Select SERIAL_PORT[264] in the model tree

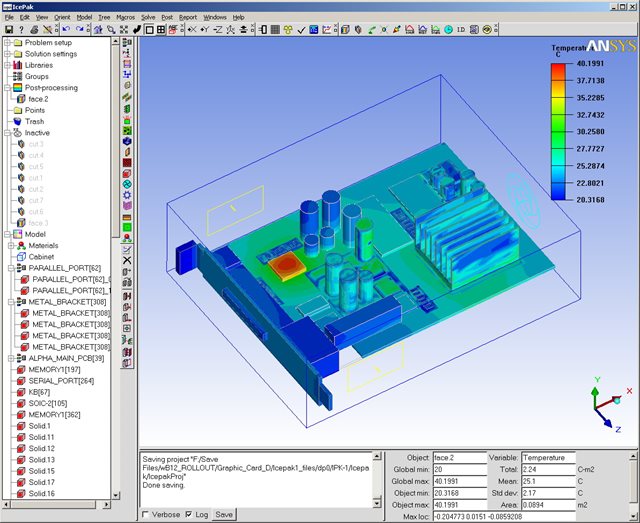[x=61, y=381]
